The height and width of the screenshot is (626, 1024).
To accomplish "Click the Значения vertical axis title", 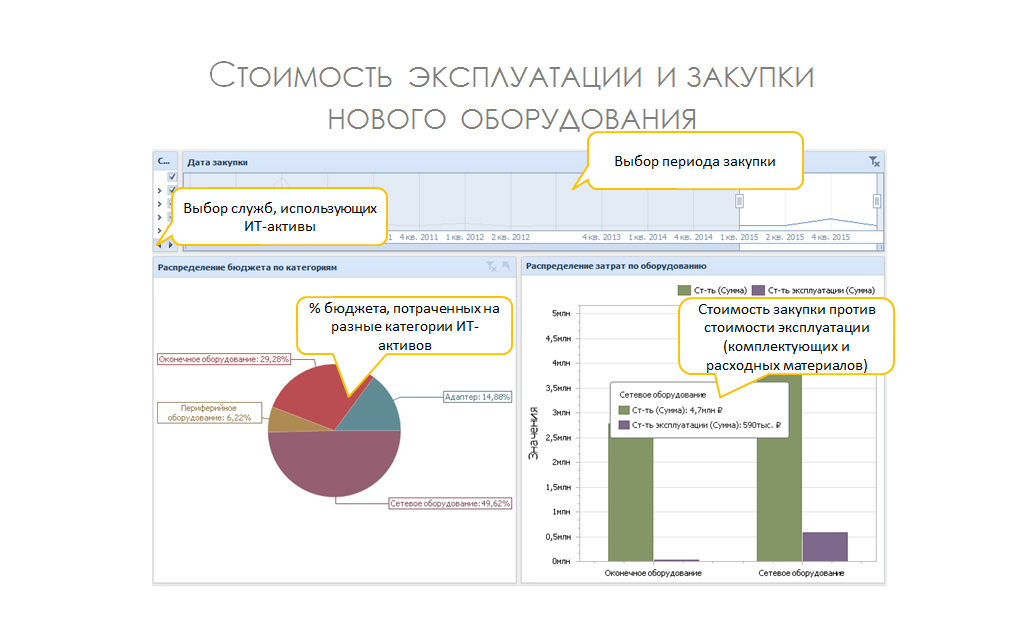I will coord(534,433).
